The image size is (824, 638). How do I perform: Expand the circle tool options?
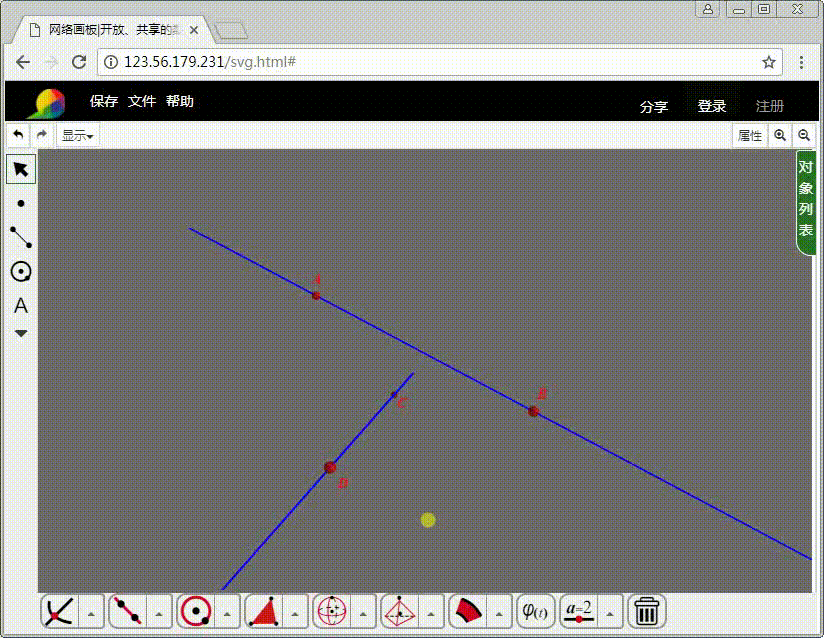227,613
